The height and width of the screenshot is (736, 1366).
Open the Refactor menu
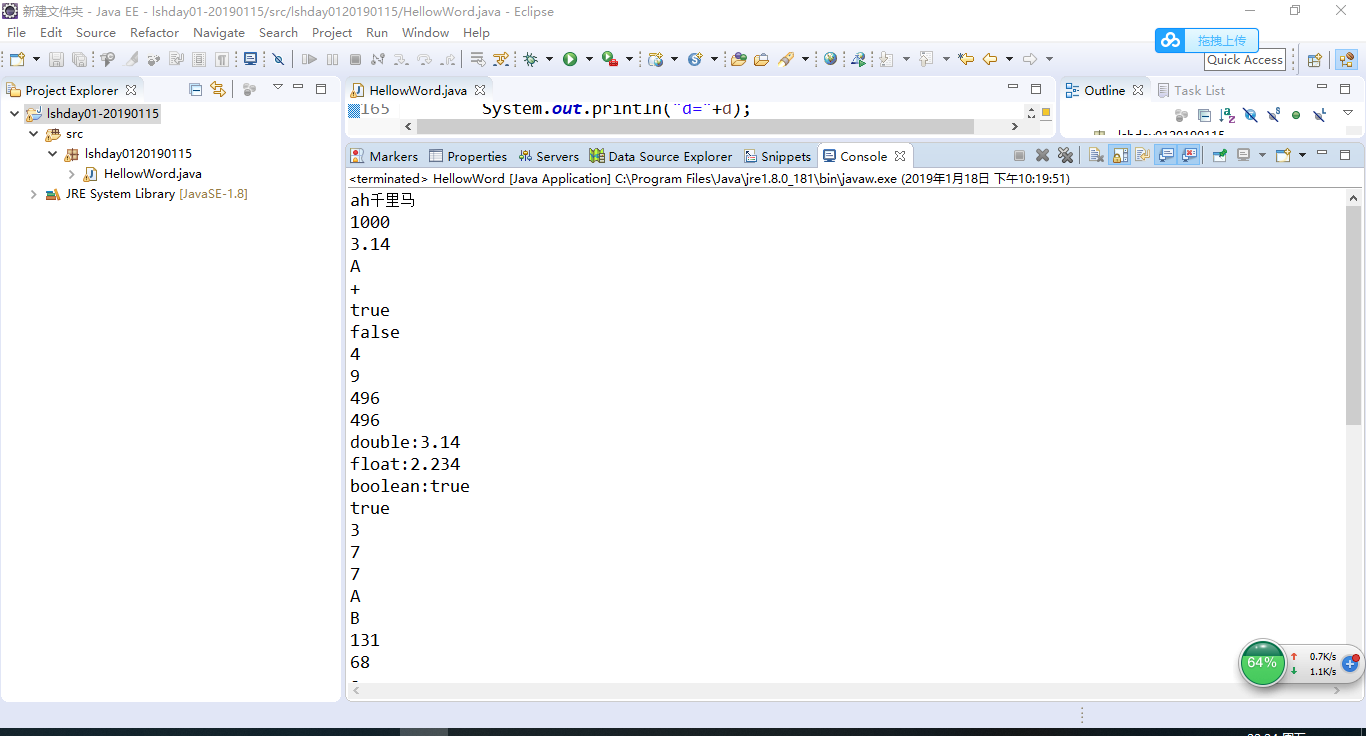point(154,32)
